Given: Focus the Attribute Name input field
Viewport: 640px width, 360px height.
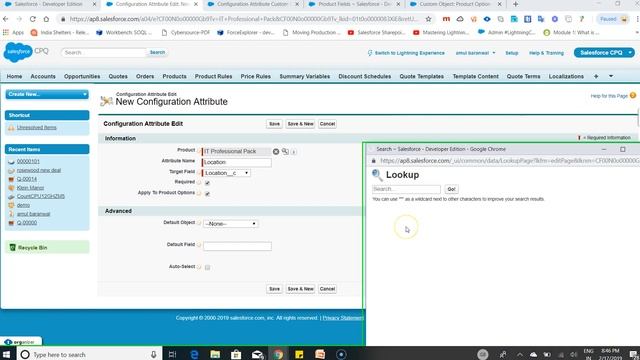Looking at the screenshot, I should tap(237, 162).
